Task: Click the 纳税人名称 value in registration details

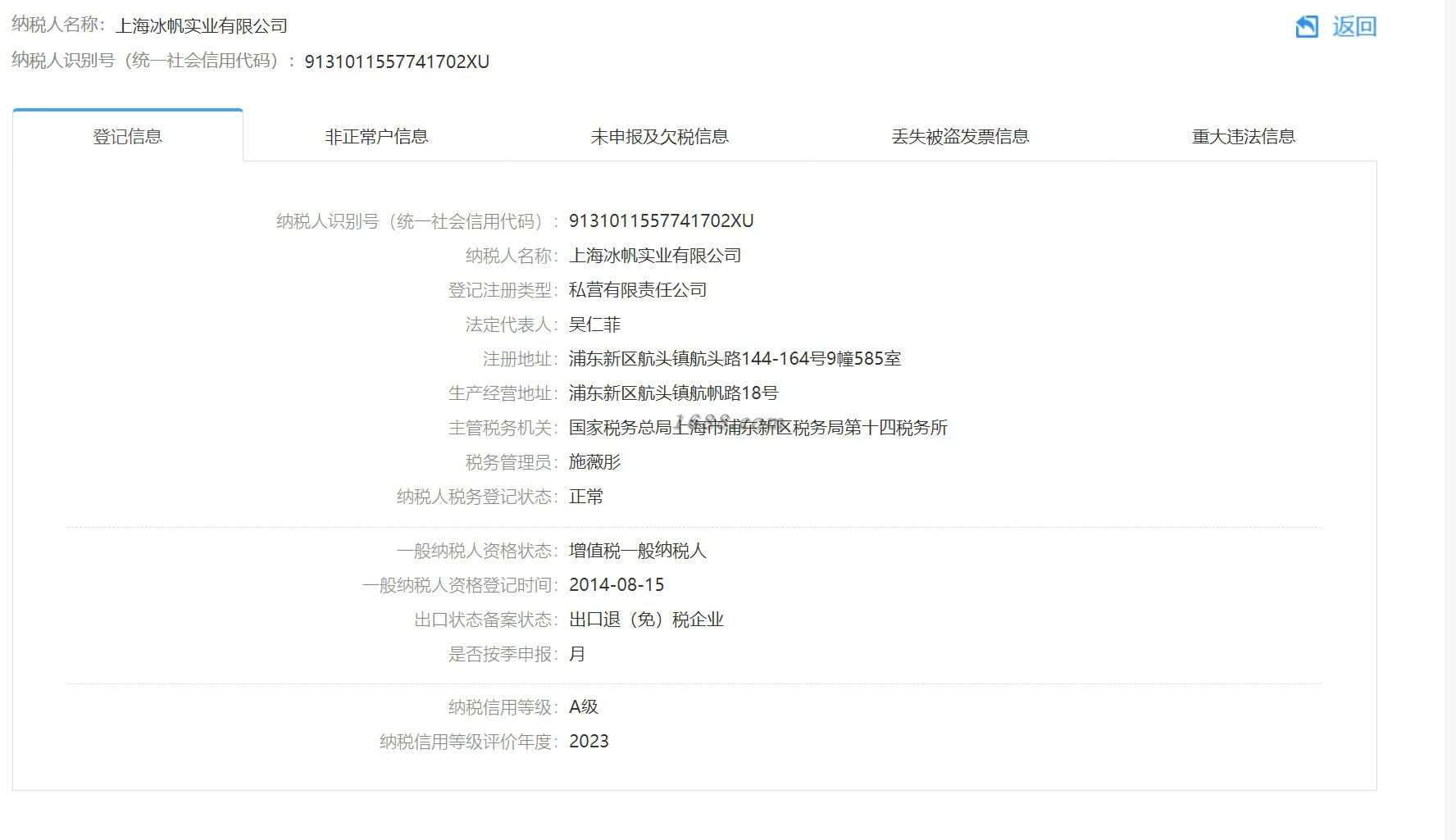Action: (x=655, y=256)
